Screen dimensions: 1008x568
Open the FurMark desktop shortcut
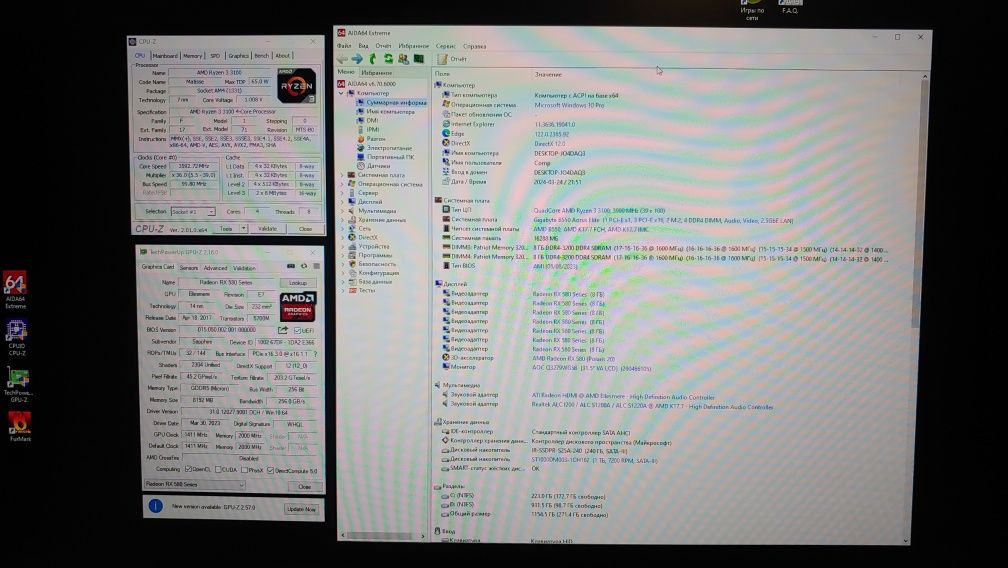19,427
